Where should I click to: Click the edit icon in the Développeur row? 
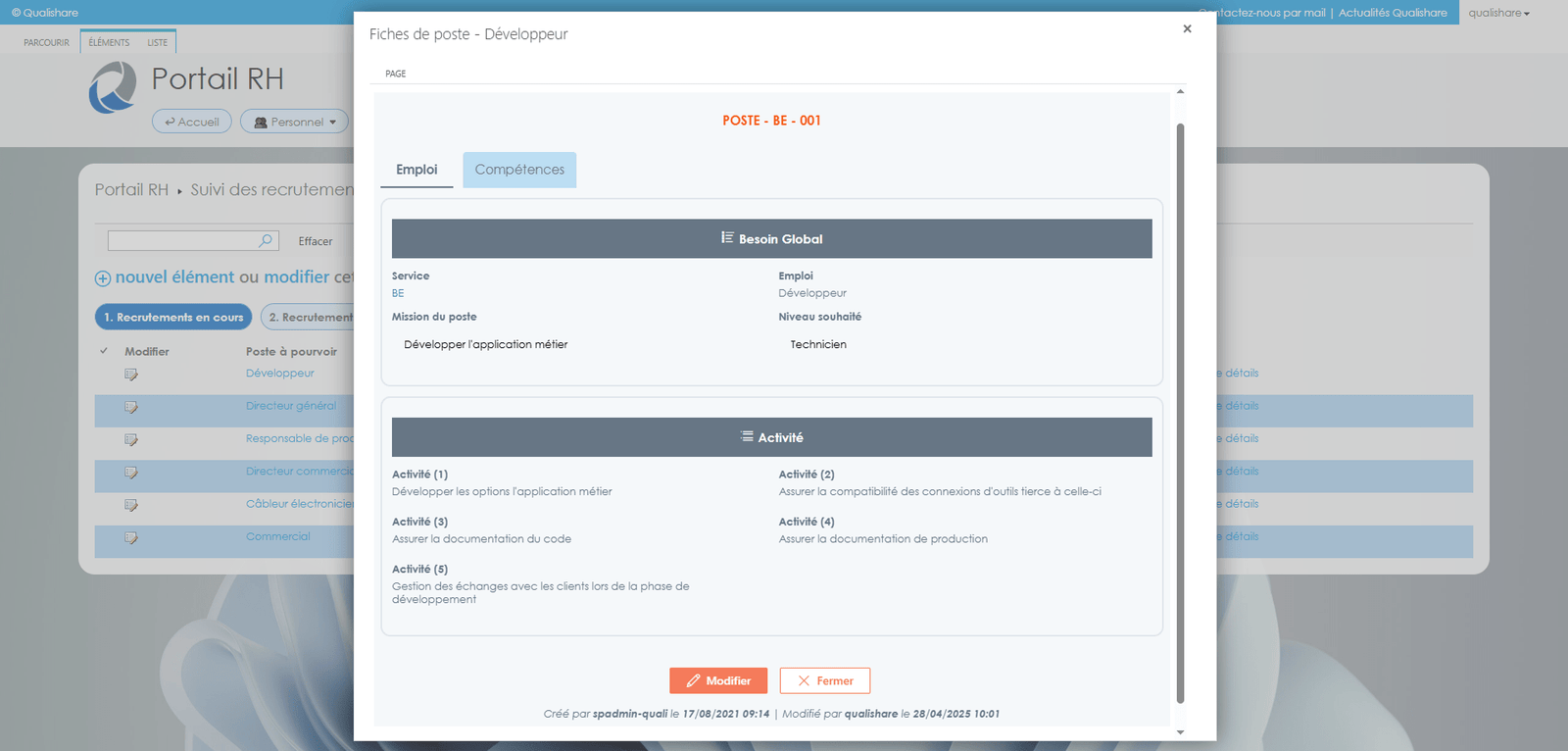(x=131, y=375)
